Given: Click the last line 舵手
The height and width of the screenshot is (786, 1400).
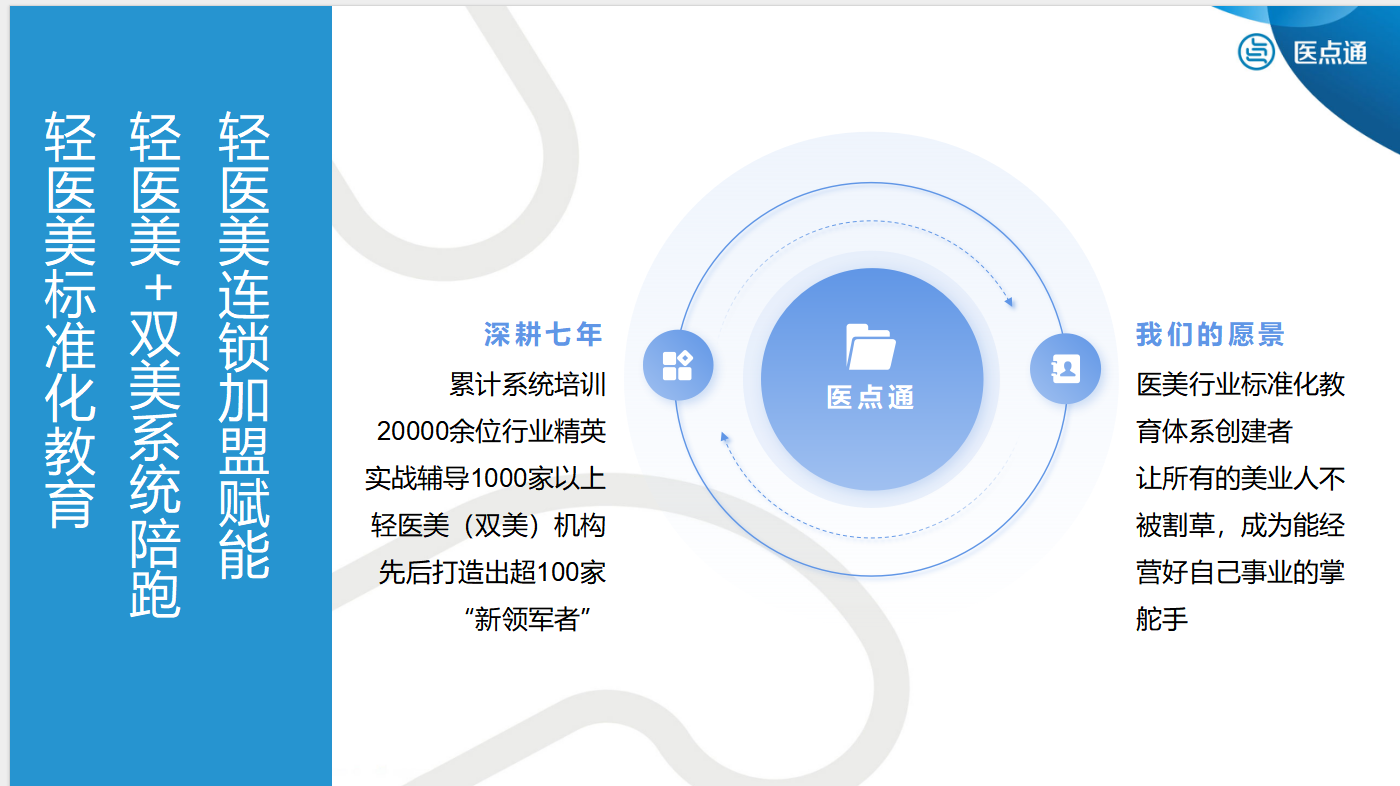Looking at the screenshot, I should click(x=1162, y=619).
